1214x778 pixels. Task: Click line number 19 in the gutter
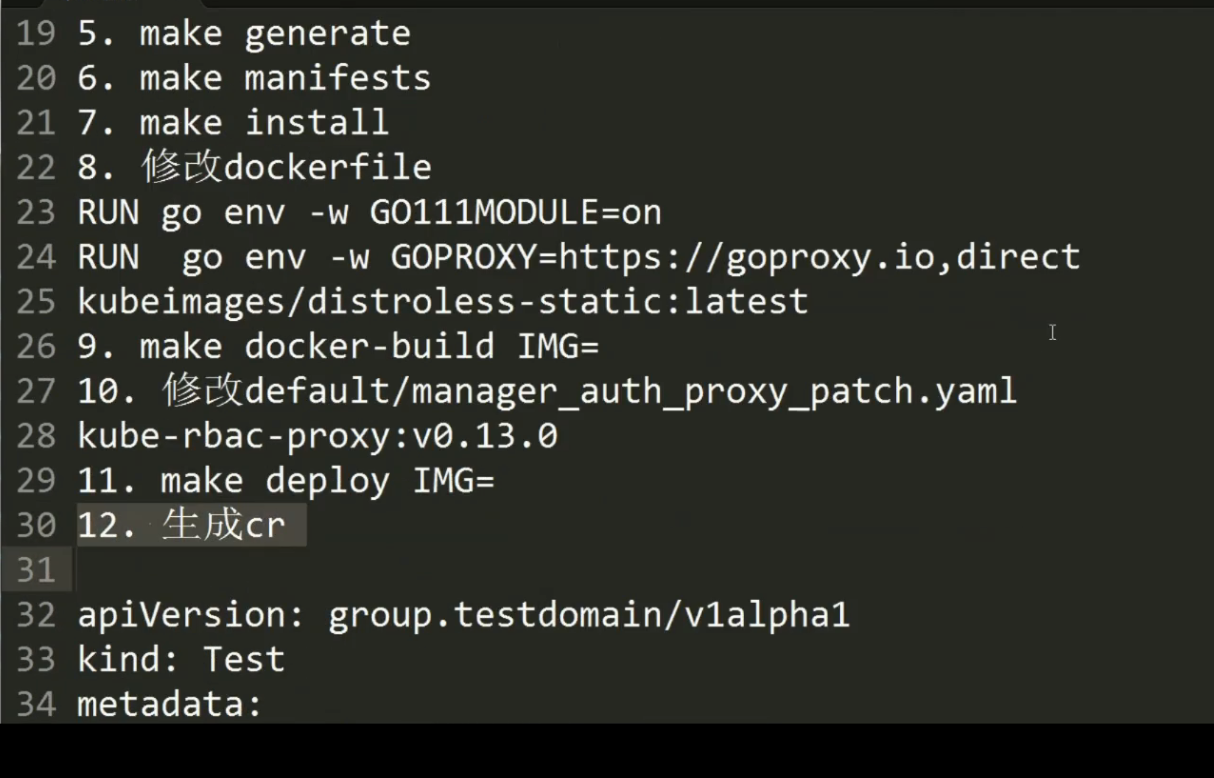click(36, 33)
